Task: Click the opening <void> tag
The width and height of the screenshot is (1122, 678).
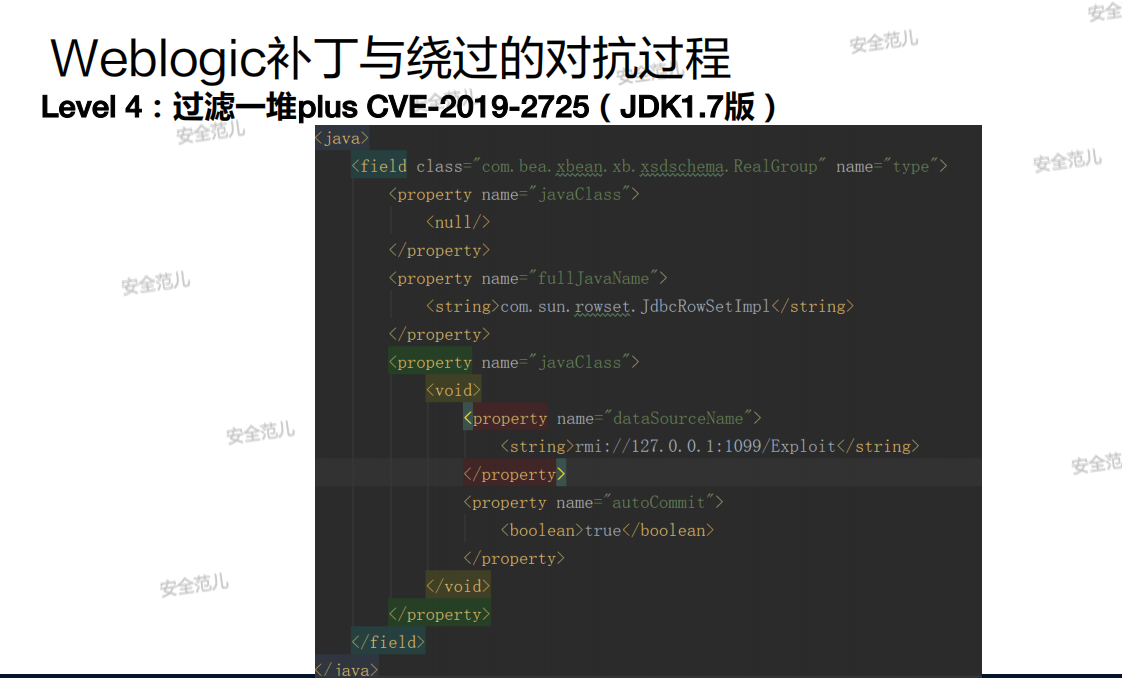Action: tap(454, 390)
